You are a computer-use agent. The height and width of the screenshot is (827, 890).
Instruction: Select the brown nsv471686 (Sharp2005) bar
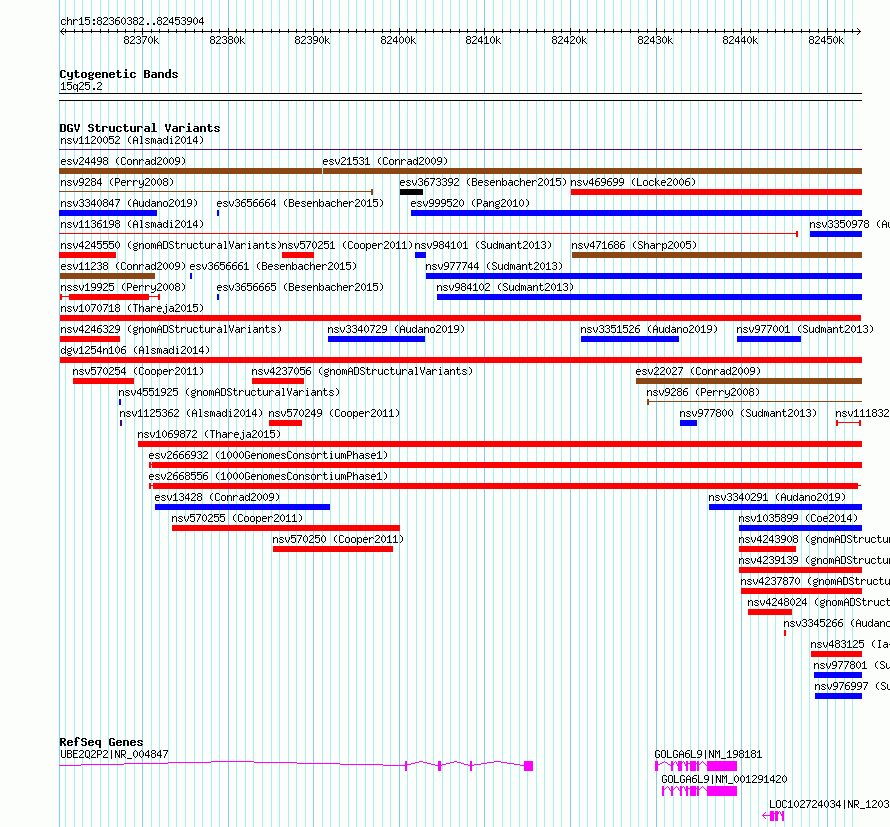(x=717, y=255)
